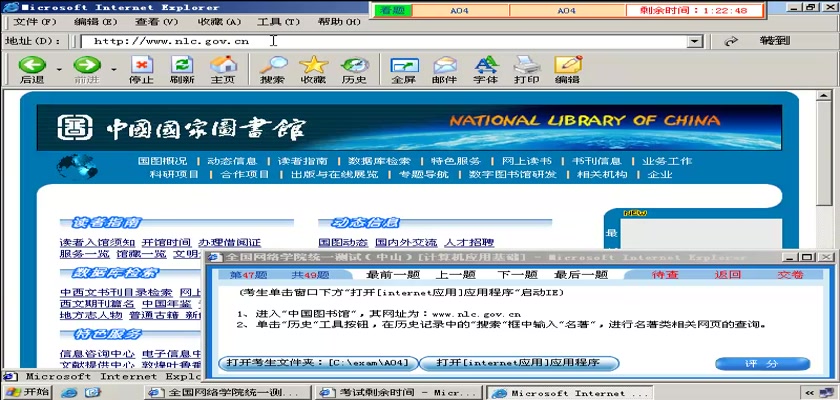This screenshot has width=840, height=400.
Task: Open the Mail (邮件) icon
Action: (445, 65)
